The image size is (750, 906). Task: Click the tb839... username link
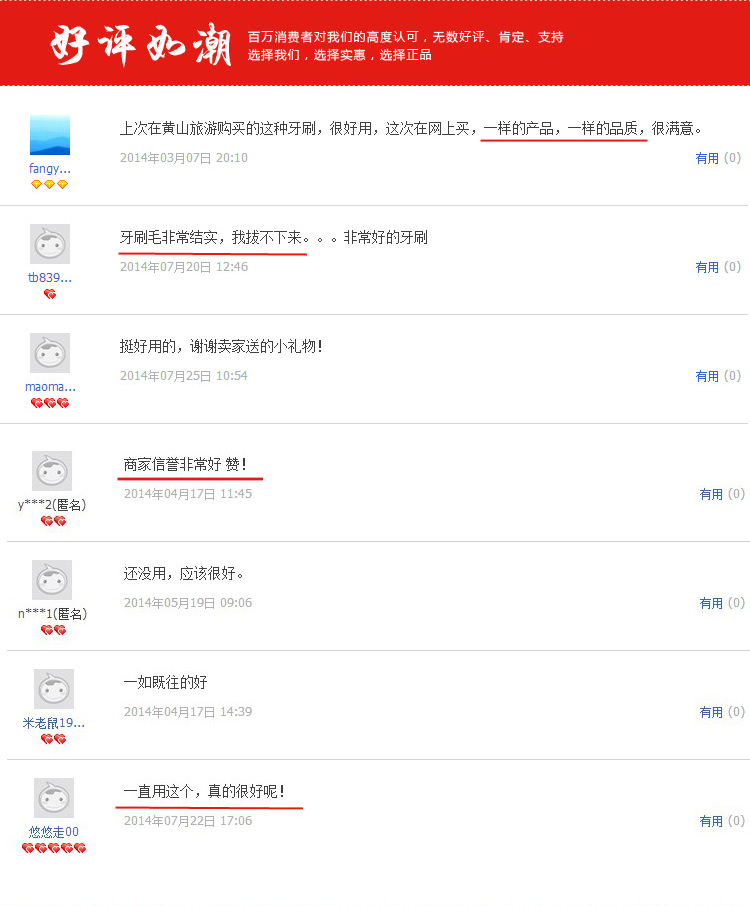pos(50,278)
